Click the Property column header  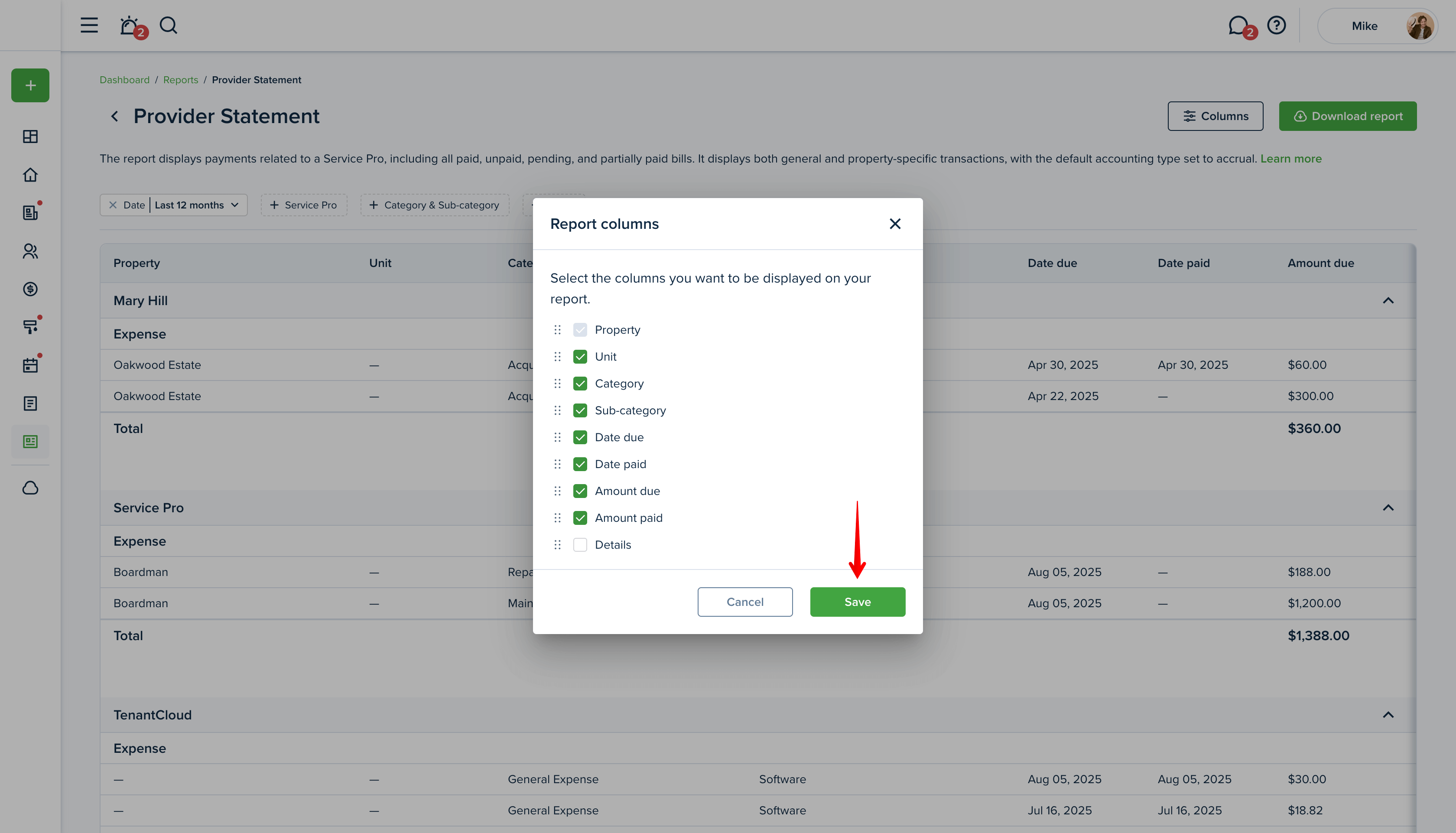[x=136, y=263]
